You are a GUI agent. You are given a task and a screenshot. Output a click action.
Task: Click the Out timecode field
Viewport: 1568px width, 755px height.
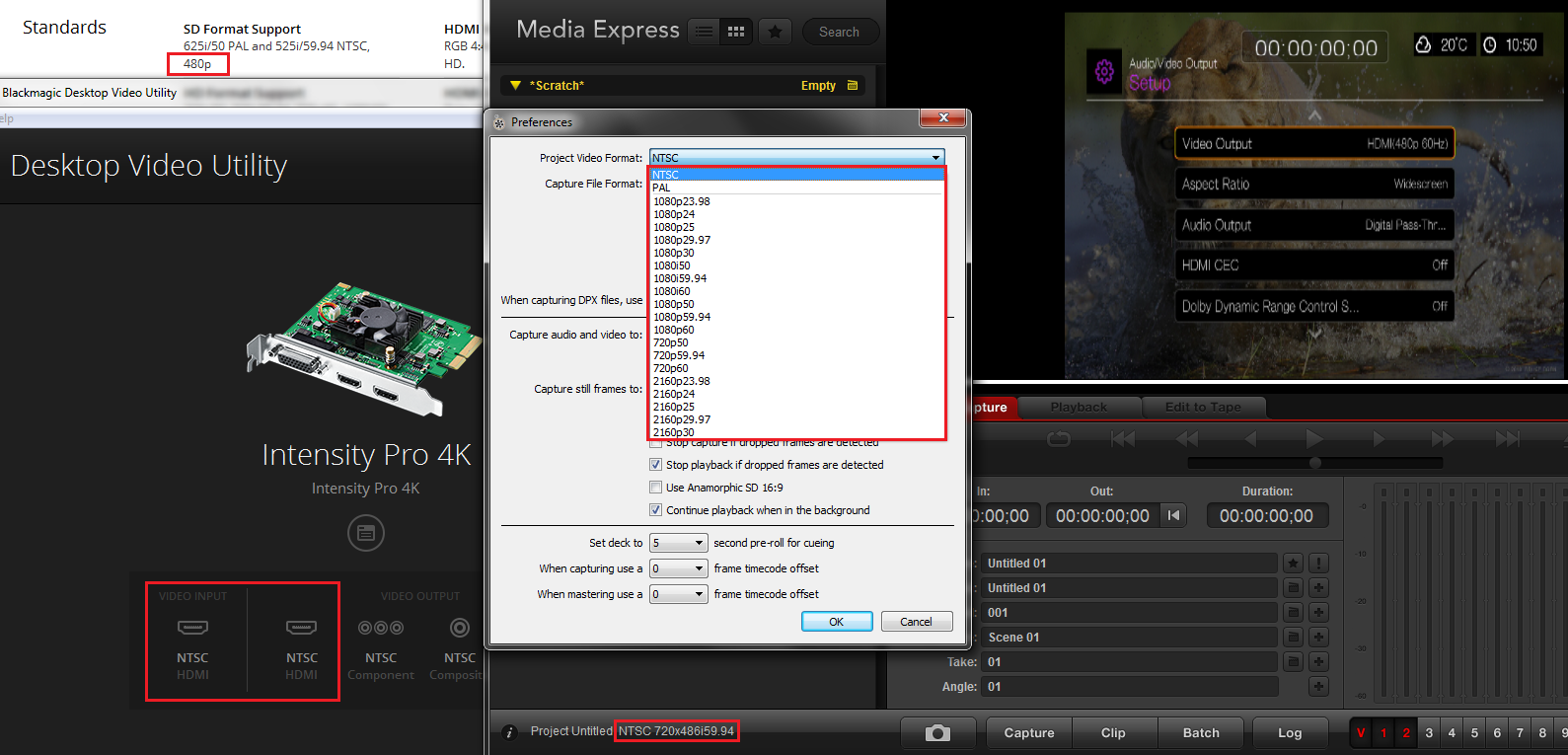pyautogui.click(x=1102, y=515)
